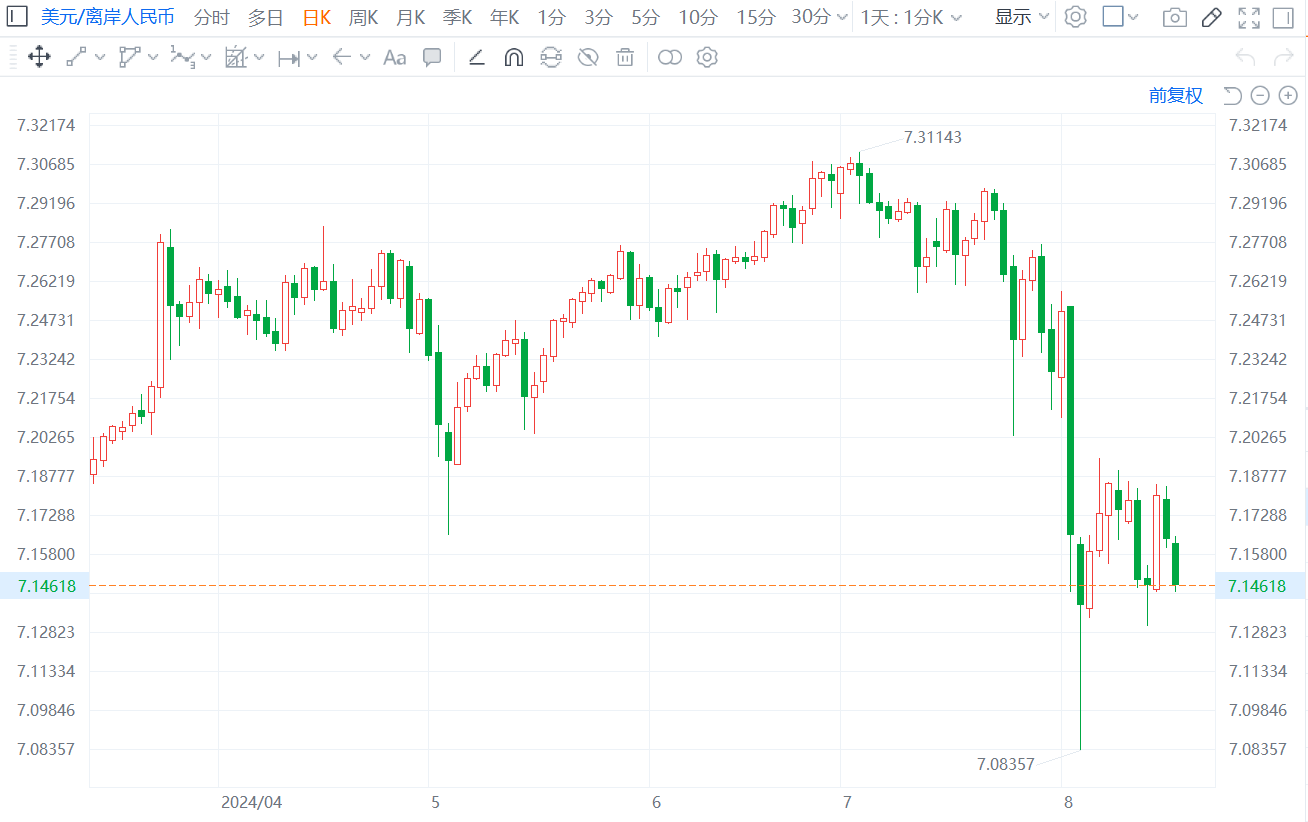The height and width of the screenshot is (822, 1308).
Task: Expand the wave tool dropdown arrow
Action: click(206, 58)
